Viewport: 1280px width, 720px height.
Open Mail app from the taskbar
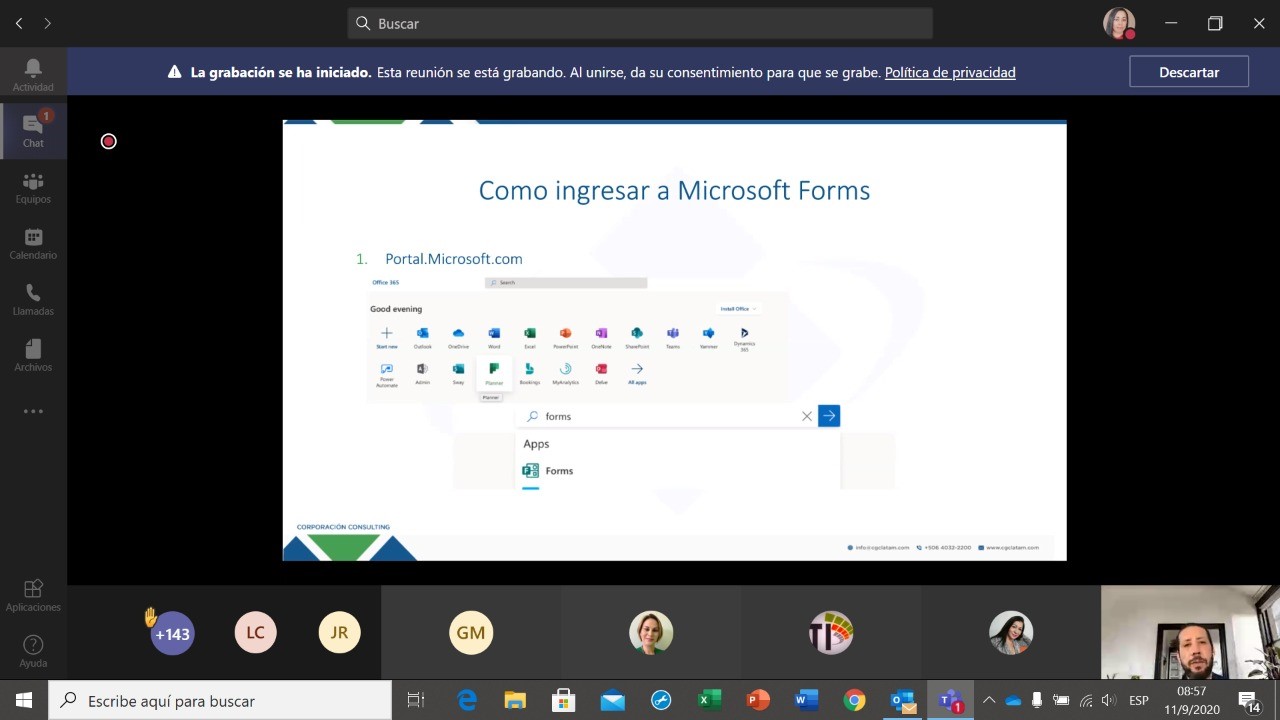pos(612,701)
